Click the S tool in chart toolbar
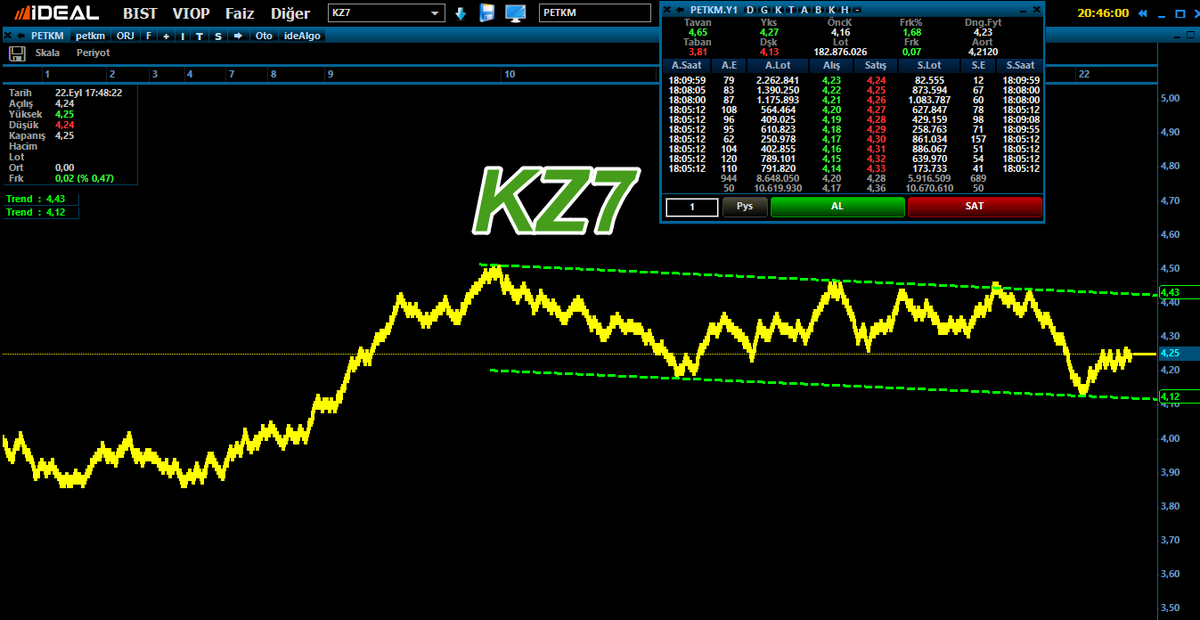The image size is (1200, 620). pos(217,35)
